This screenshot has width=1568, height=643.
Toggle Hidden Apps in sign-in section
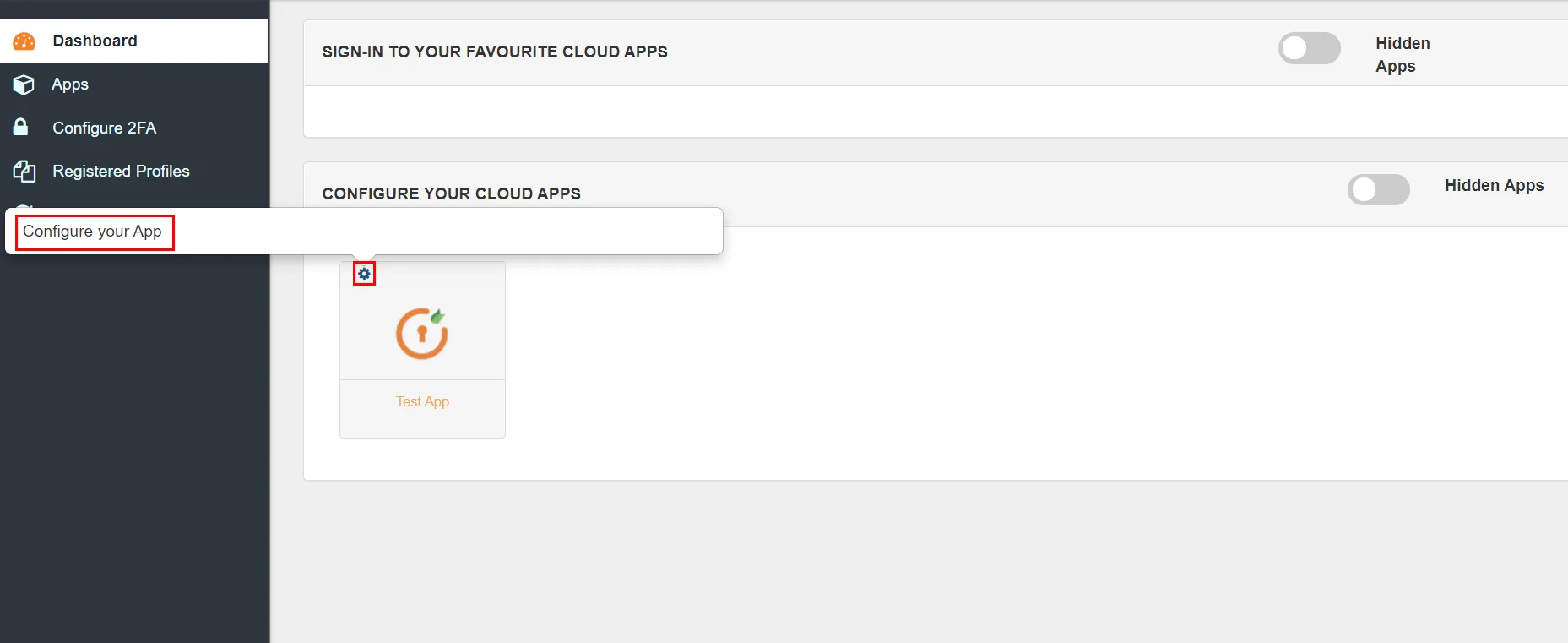tap(1309, 48)
